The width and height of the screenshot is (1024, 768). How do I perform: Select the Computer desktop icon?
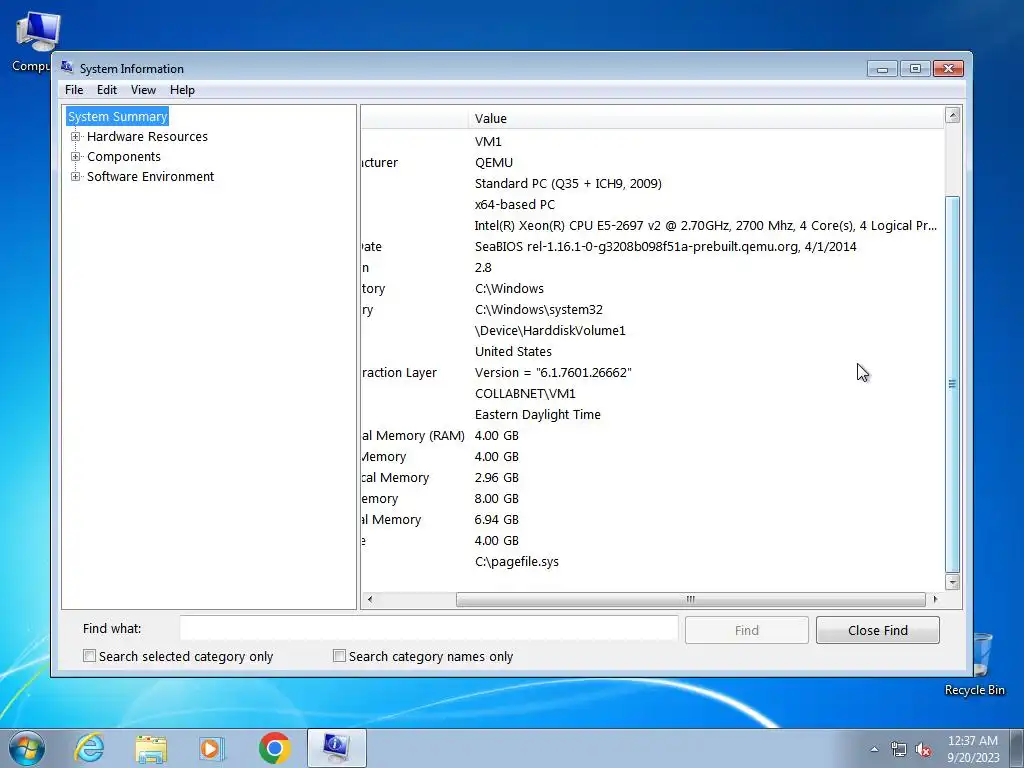tap(31, 42)
